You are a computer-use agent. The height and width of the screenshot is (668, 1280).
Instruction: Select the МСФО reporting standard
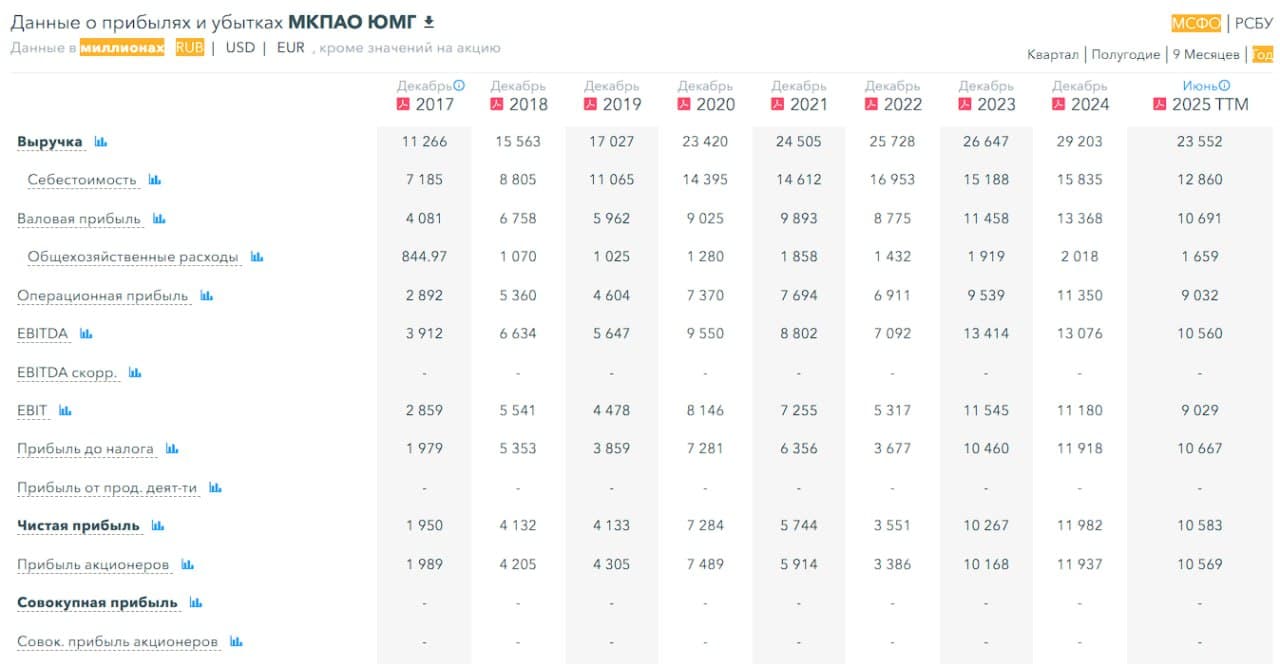click(x=1196, y=23)
